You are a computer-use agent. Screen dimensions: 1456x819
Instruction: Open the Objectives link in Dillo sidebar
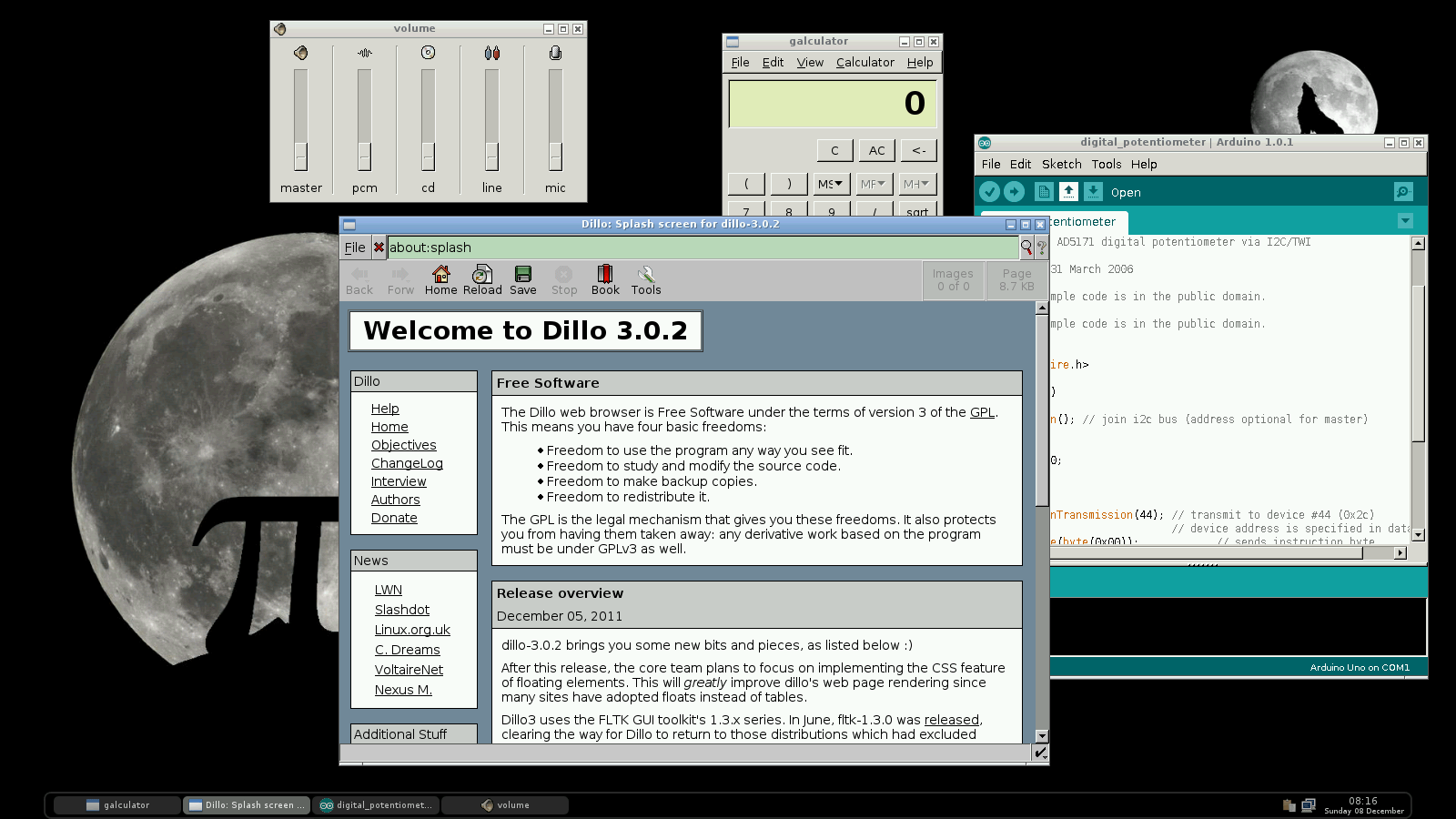click(x=403, y=445)
